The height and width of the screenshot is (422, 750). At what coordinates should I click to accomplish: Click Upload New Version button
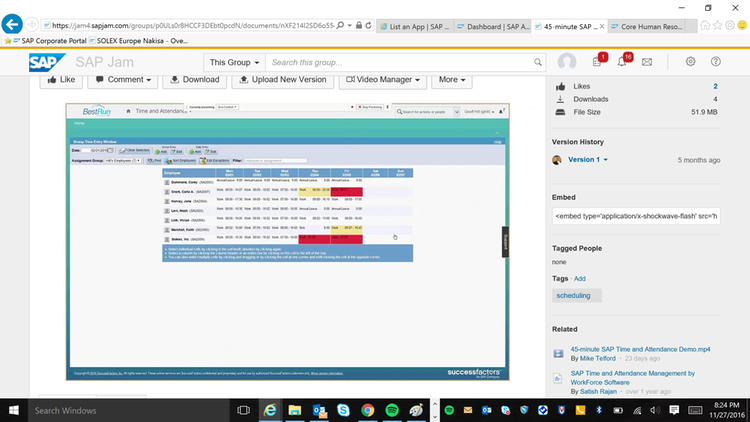click(x=283, y=79)
